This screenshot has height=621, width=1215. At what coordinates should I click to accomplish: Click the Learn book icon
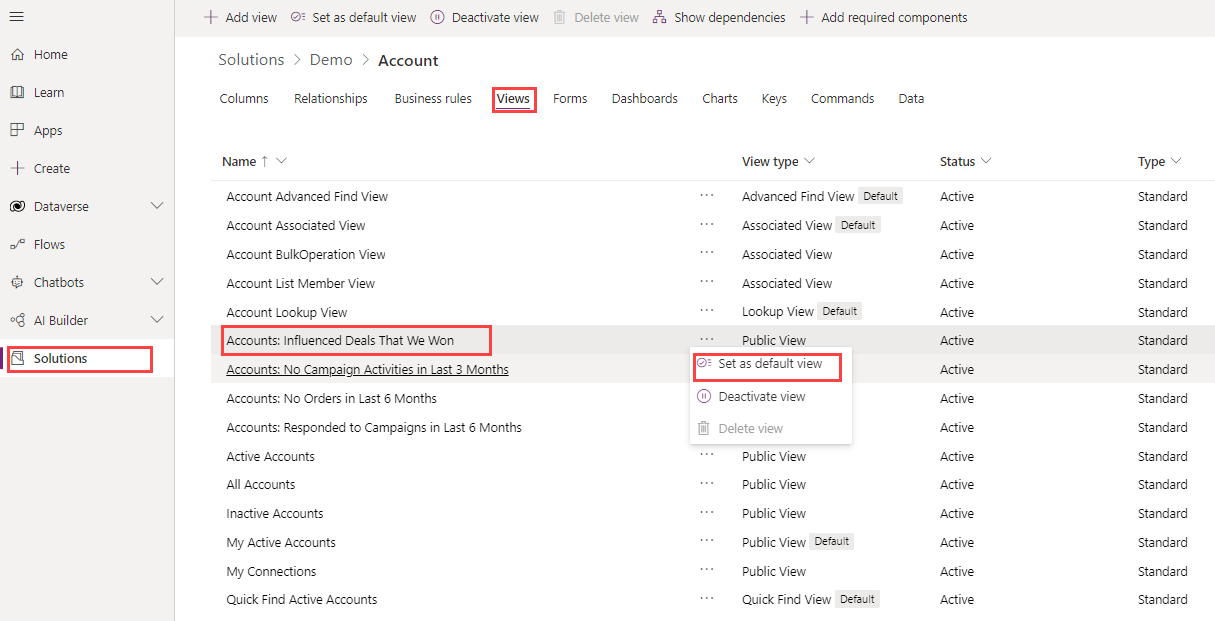tap(17, 93)
